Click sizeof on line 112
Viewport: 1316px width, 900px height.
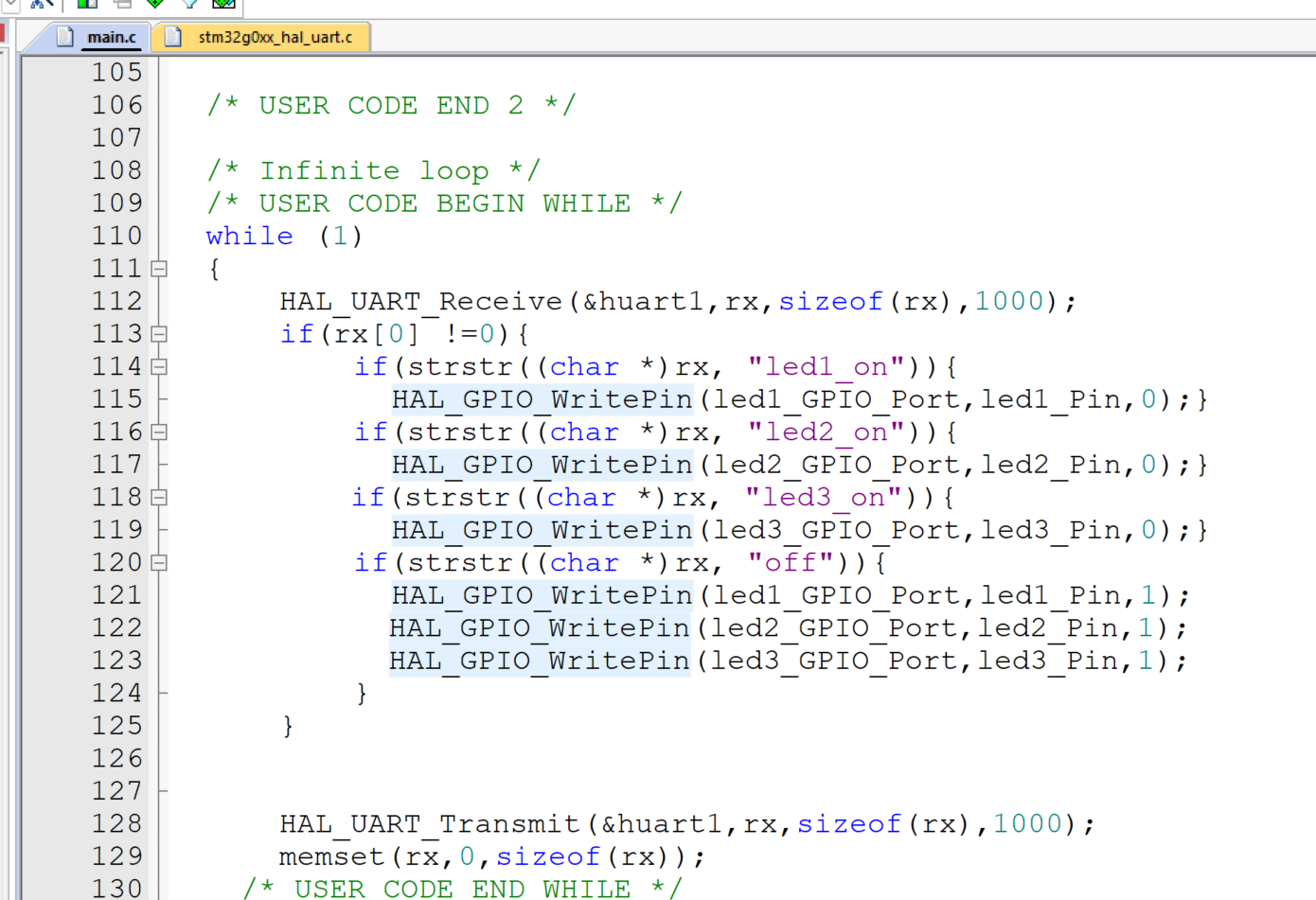[830, 302]
